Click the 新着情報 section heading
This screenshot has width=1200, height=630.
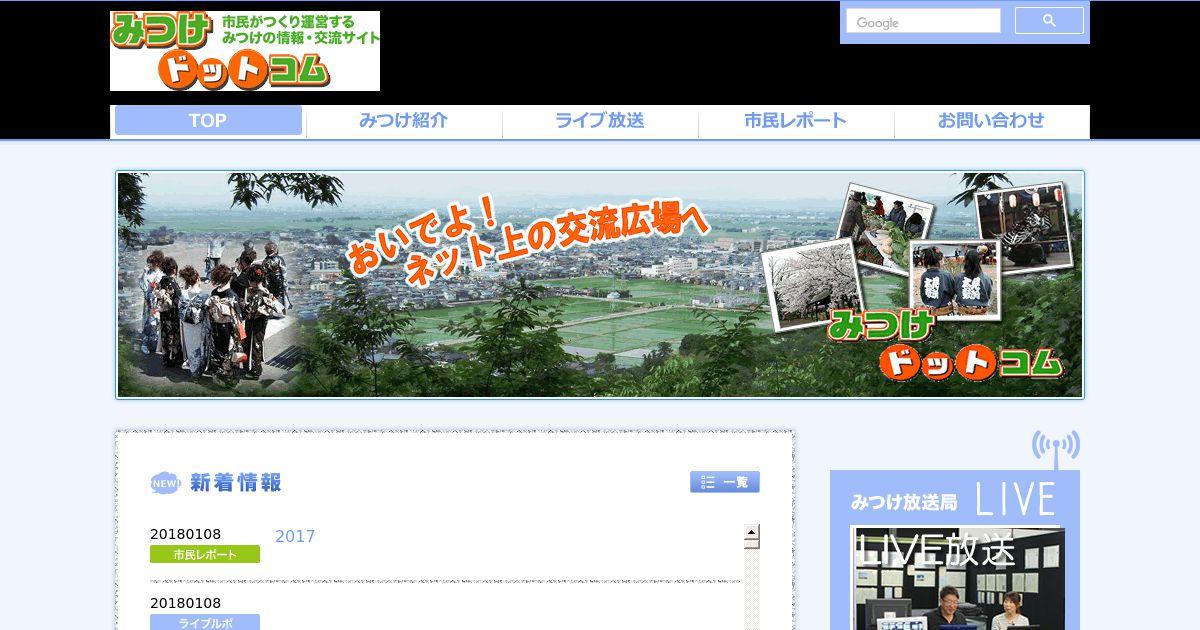236,483
